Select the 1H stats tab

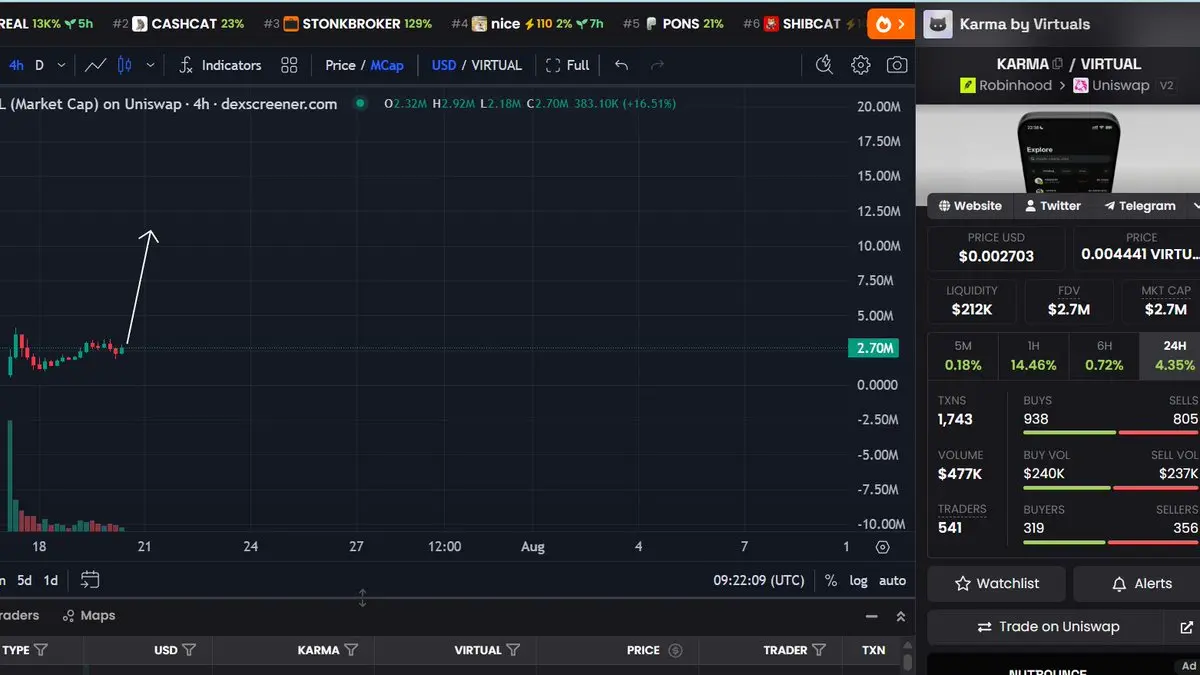pyautogui.click(x=1033, y=356)
